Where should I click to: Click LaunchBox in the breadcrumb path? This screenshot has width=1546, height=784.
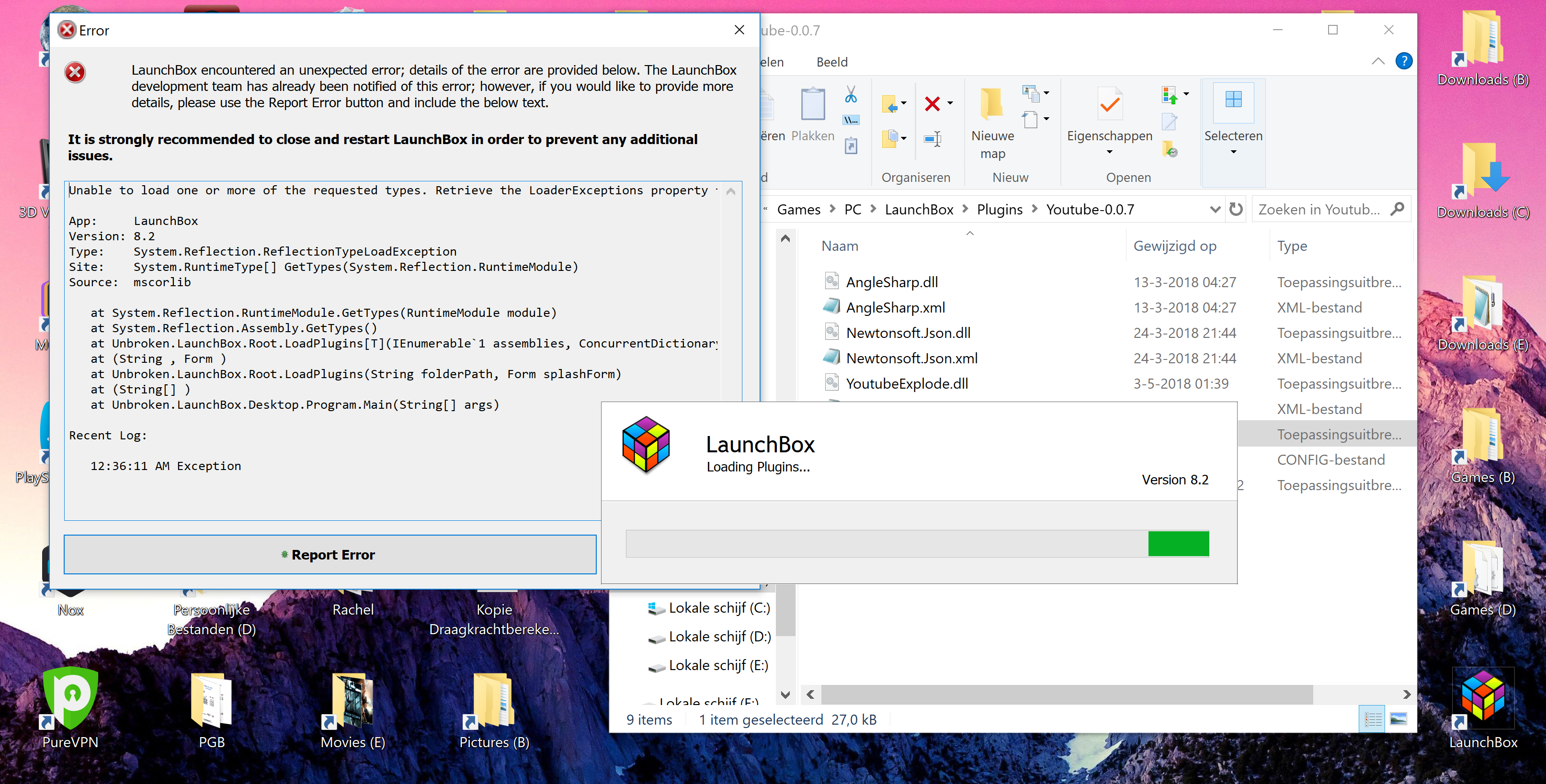coord(919,209)
